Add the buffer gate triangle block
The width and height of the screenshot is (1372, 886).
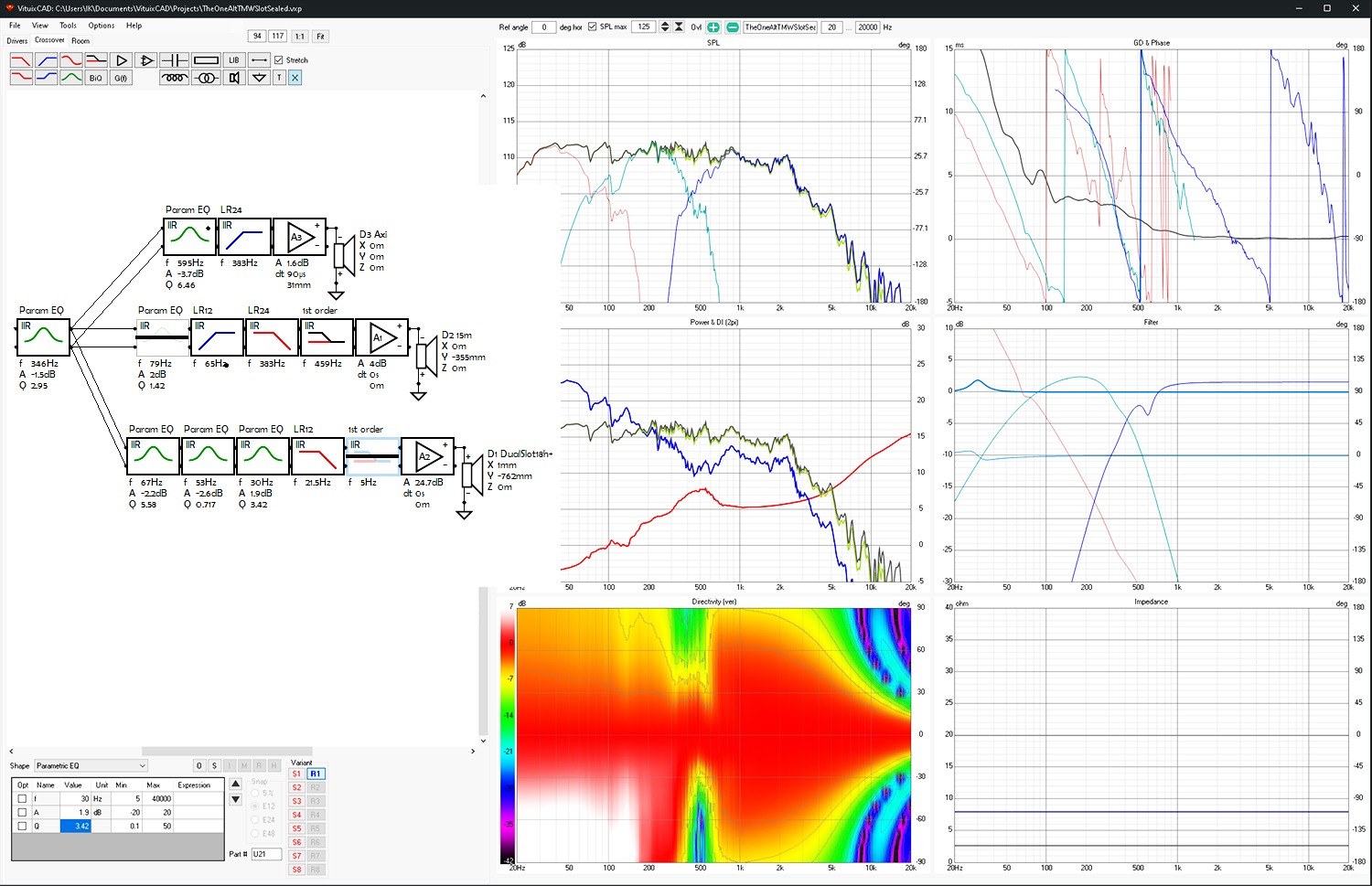point(146,60)
